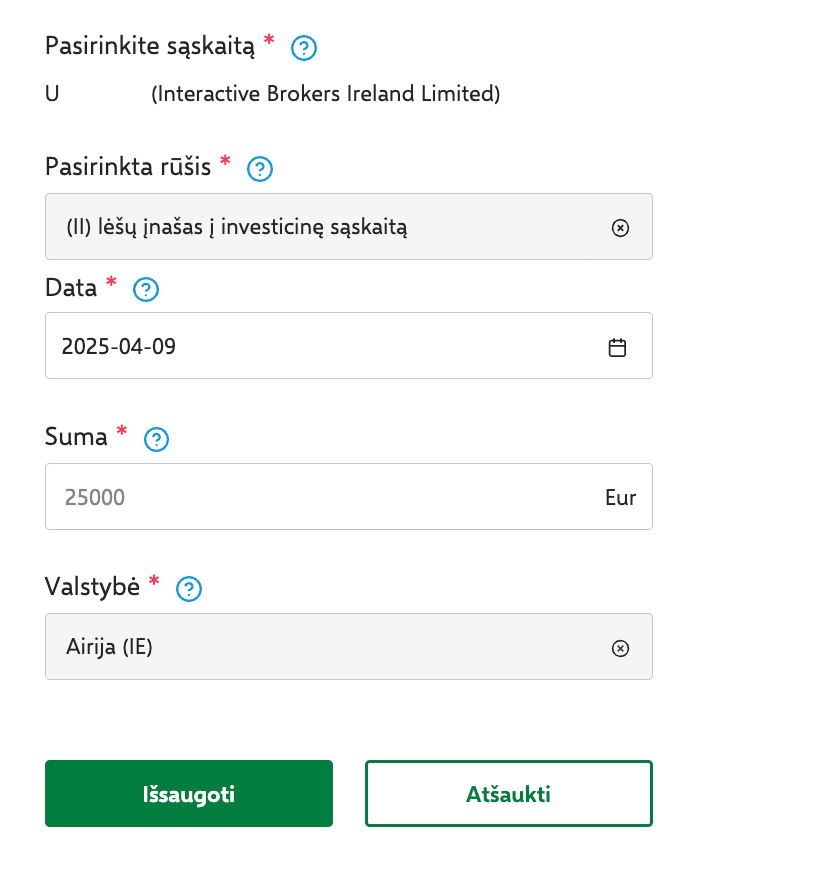Open help icon next to Valstybė
The height and width of the screenshot is (888, 830).
click(x=189, y=589)
